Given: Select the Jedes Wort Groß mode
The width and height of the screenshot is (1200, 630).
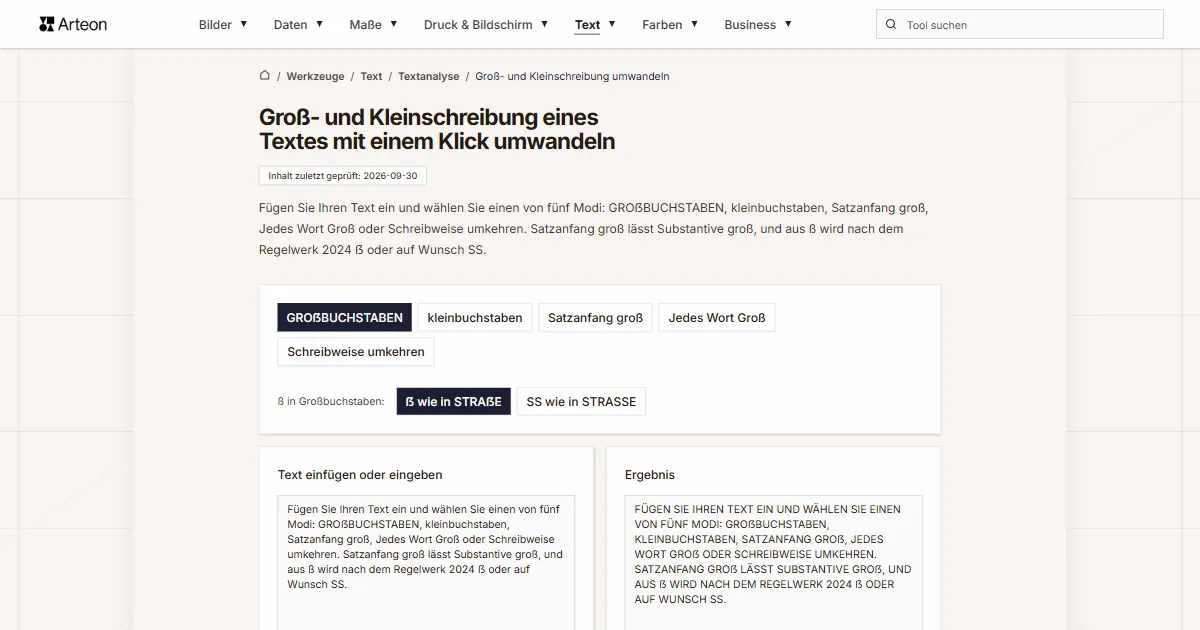Looking at the screenshot, I should click(x=717, y=318).
